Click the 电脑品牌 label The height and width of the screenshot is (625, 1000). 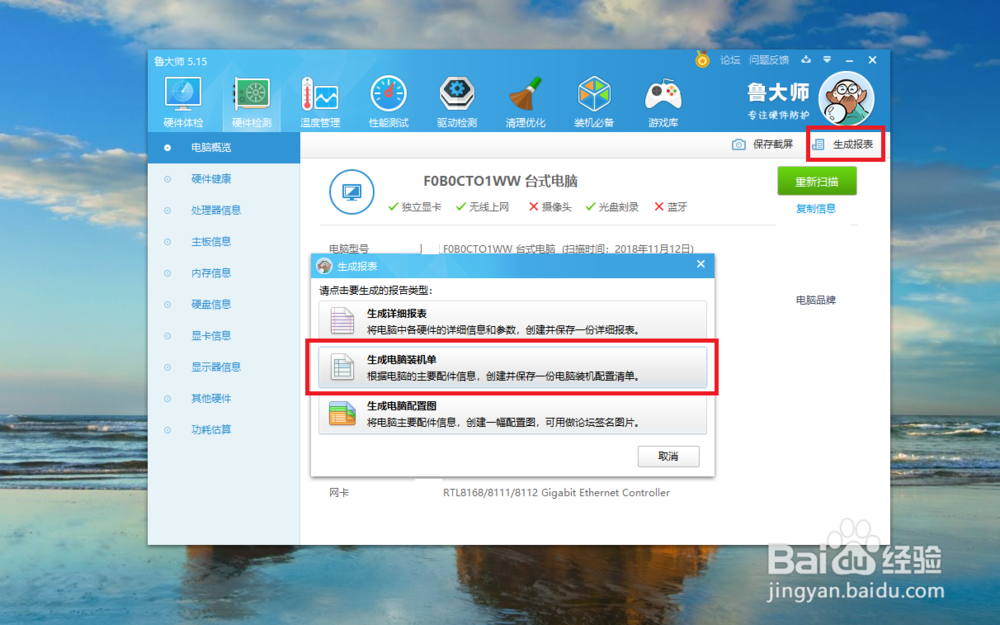point(816,300)
